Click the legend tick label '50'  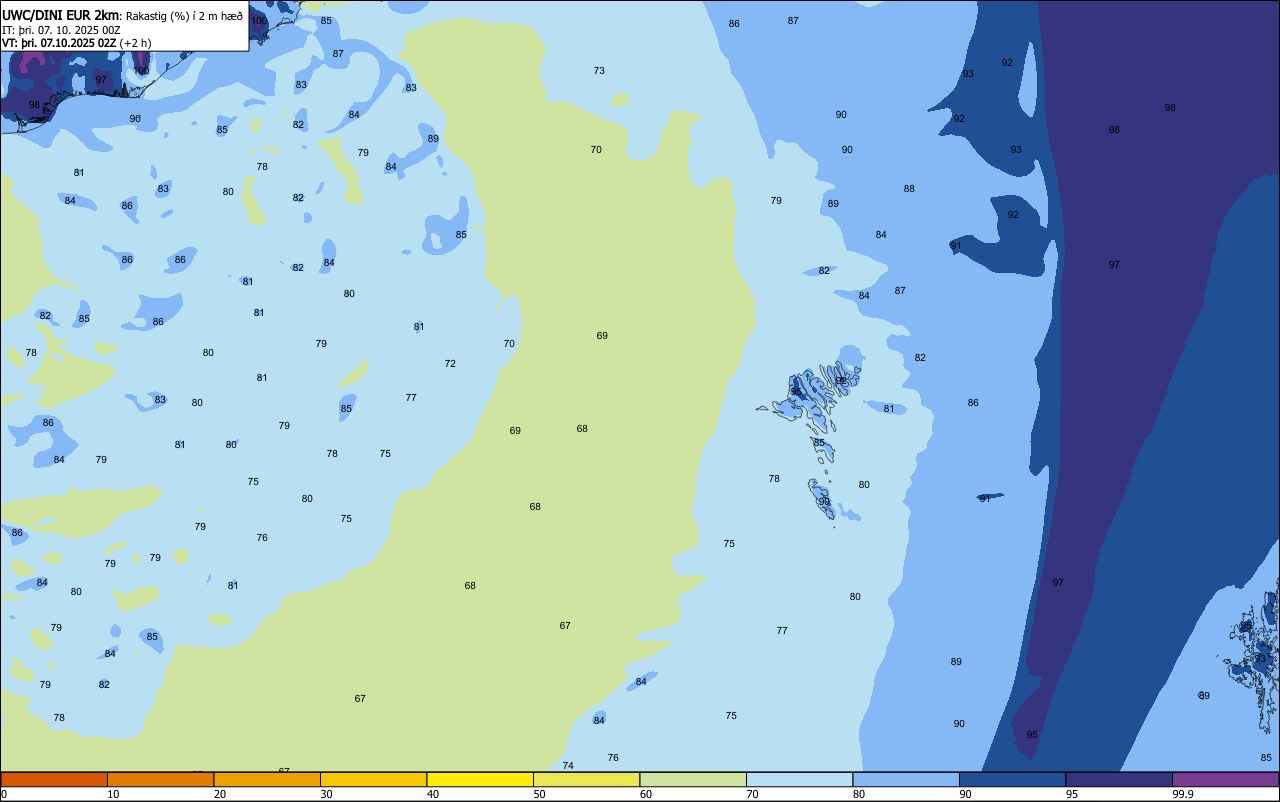click(x=539, y=794)
